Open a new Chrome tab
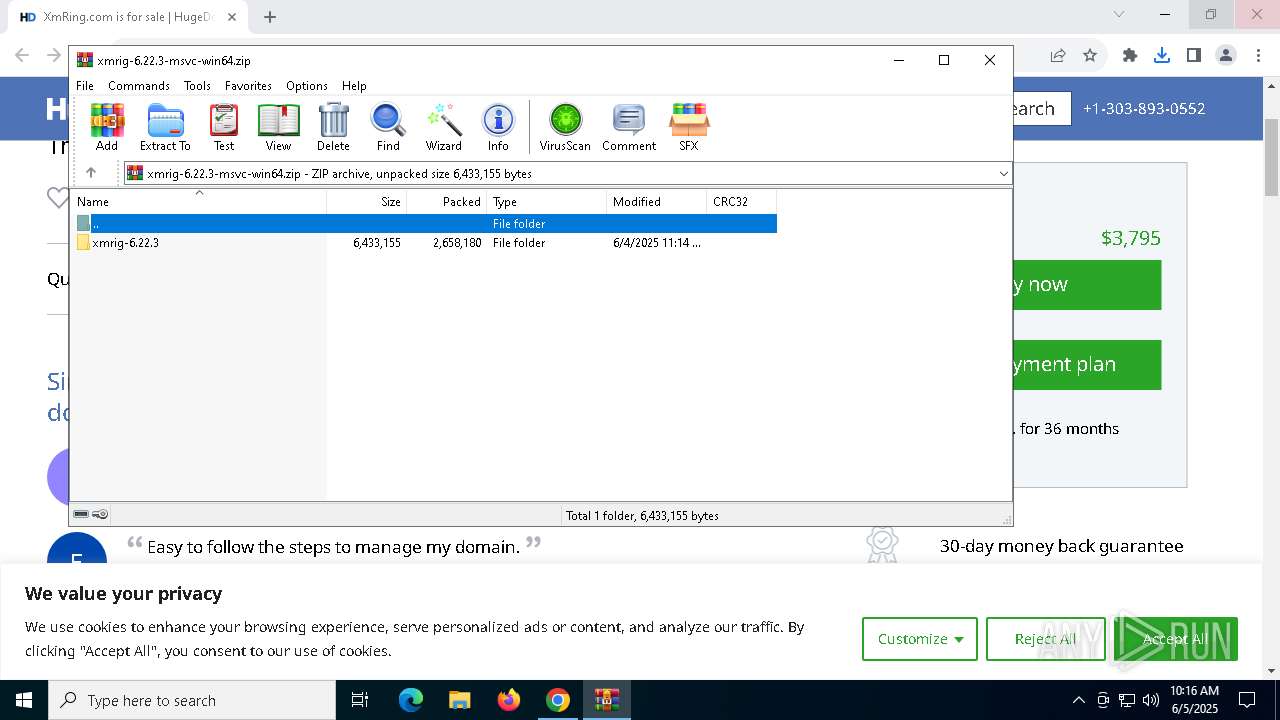The image size is (1280, 720). coord(270,17)
